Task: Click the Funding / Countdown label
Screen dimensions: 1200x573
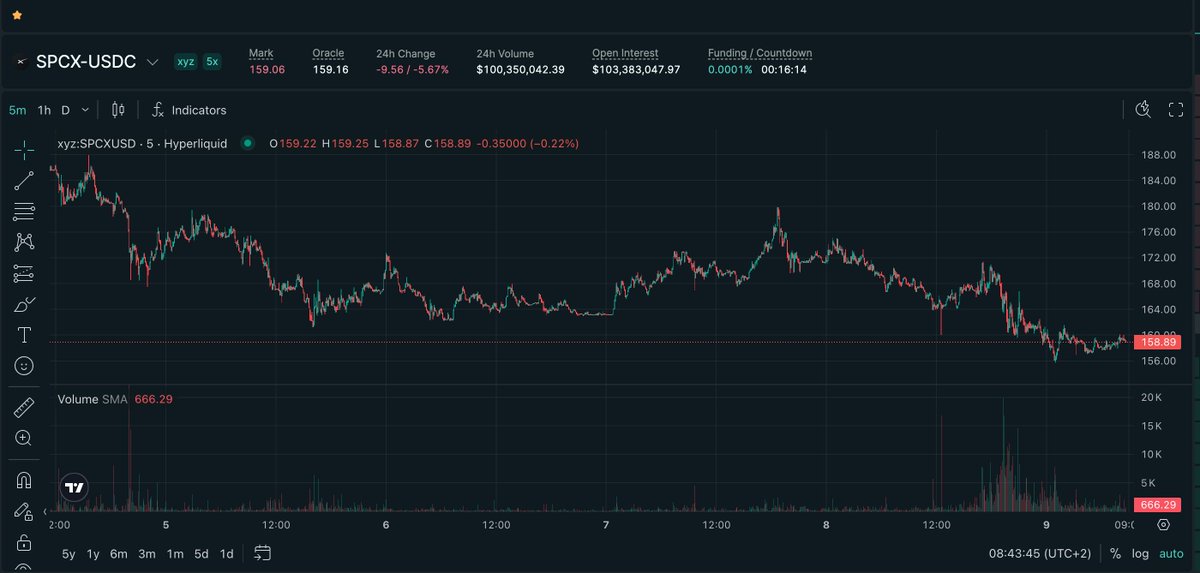Action: pyautogui.click(x=760, y=53)
